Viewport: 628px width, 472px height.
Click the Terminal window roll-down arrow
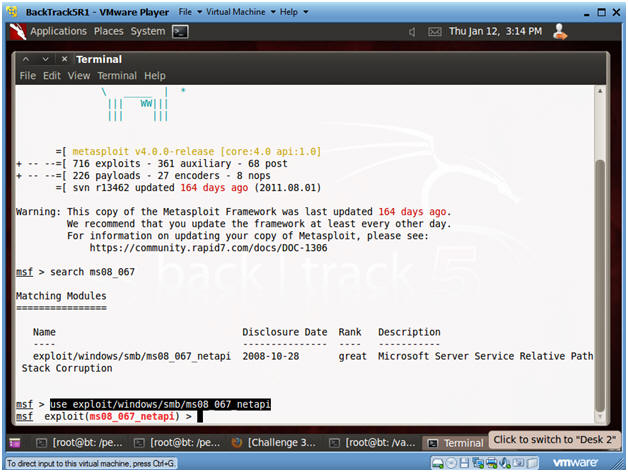(x=45, y=59)
